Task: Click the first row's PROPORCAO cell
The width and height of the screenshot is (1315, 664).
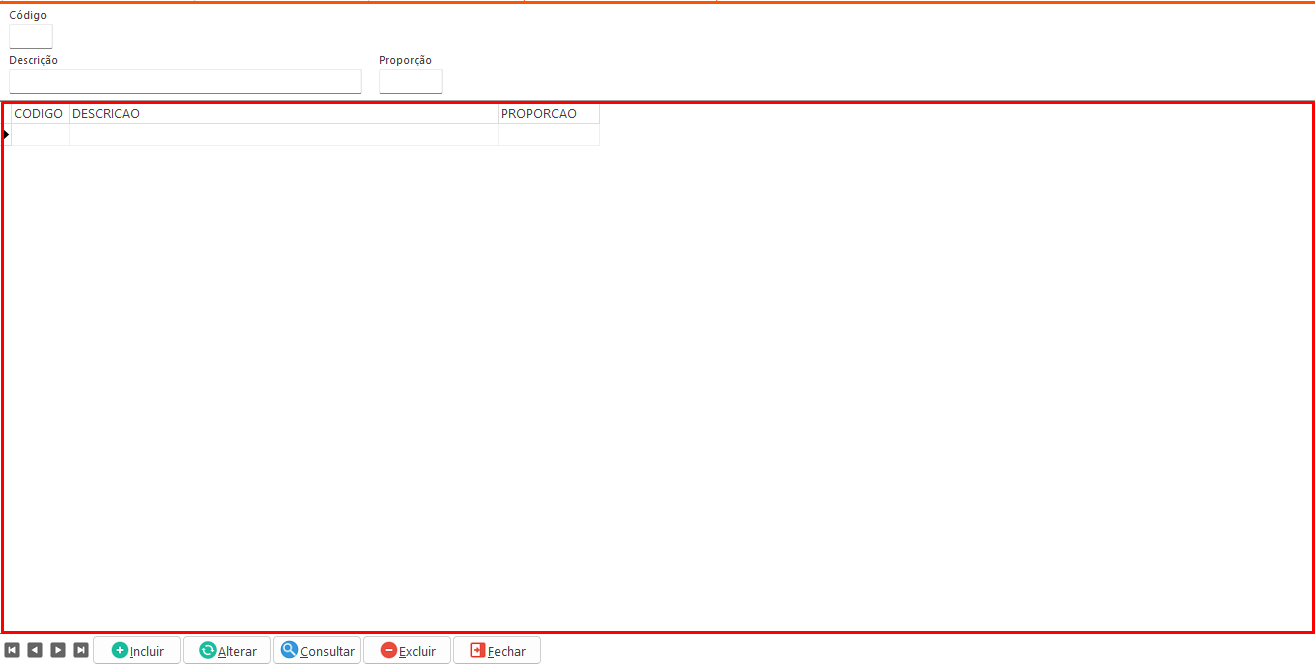Action: coord(548,134)
